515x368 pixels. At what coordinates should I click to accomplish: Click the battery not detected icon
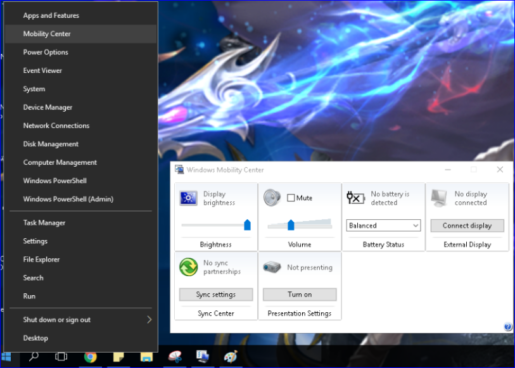355,198
